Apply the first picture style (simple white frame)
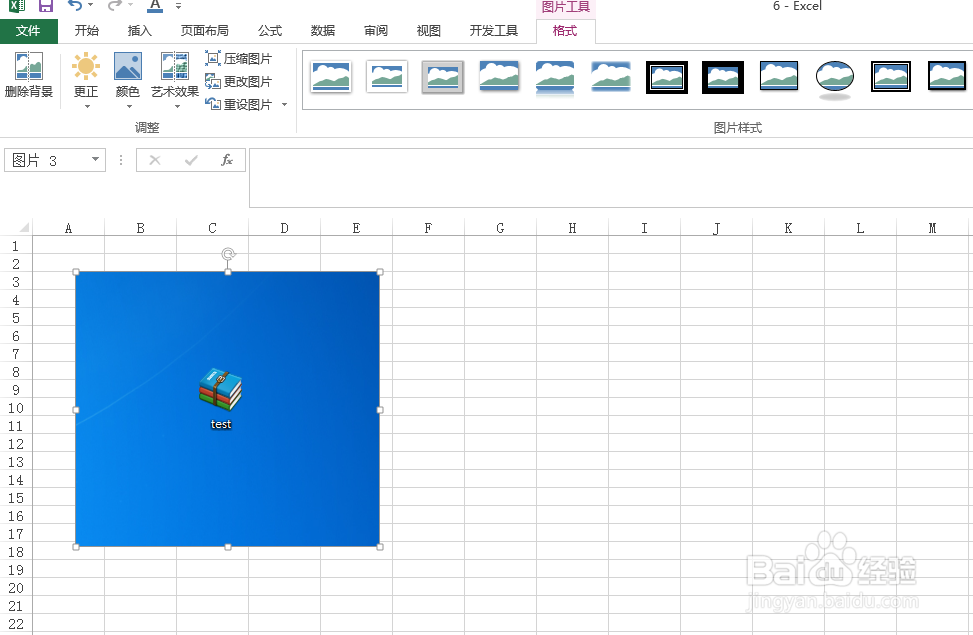973x635 pixels. click(x=331, y=77)
